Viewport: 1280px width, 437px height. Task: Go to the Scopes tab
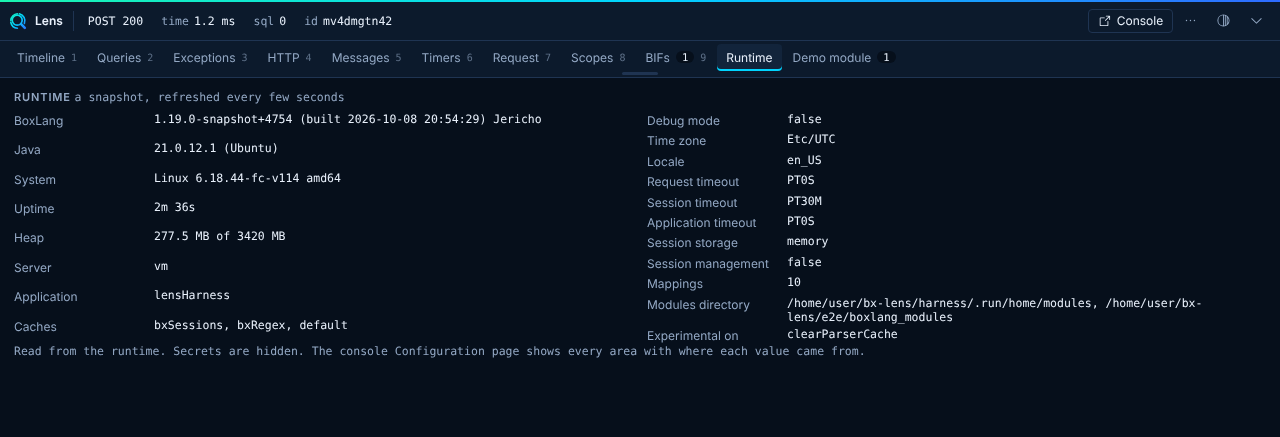tap(598, 58)
